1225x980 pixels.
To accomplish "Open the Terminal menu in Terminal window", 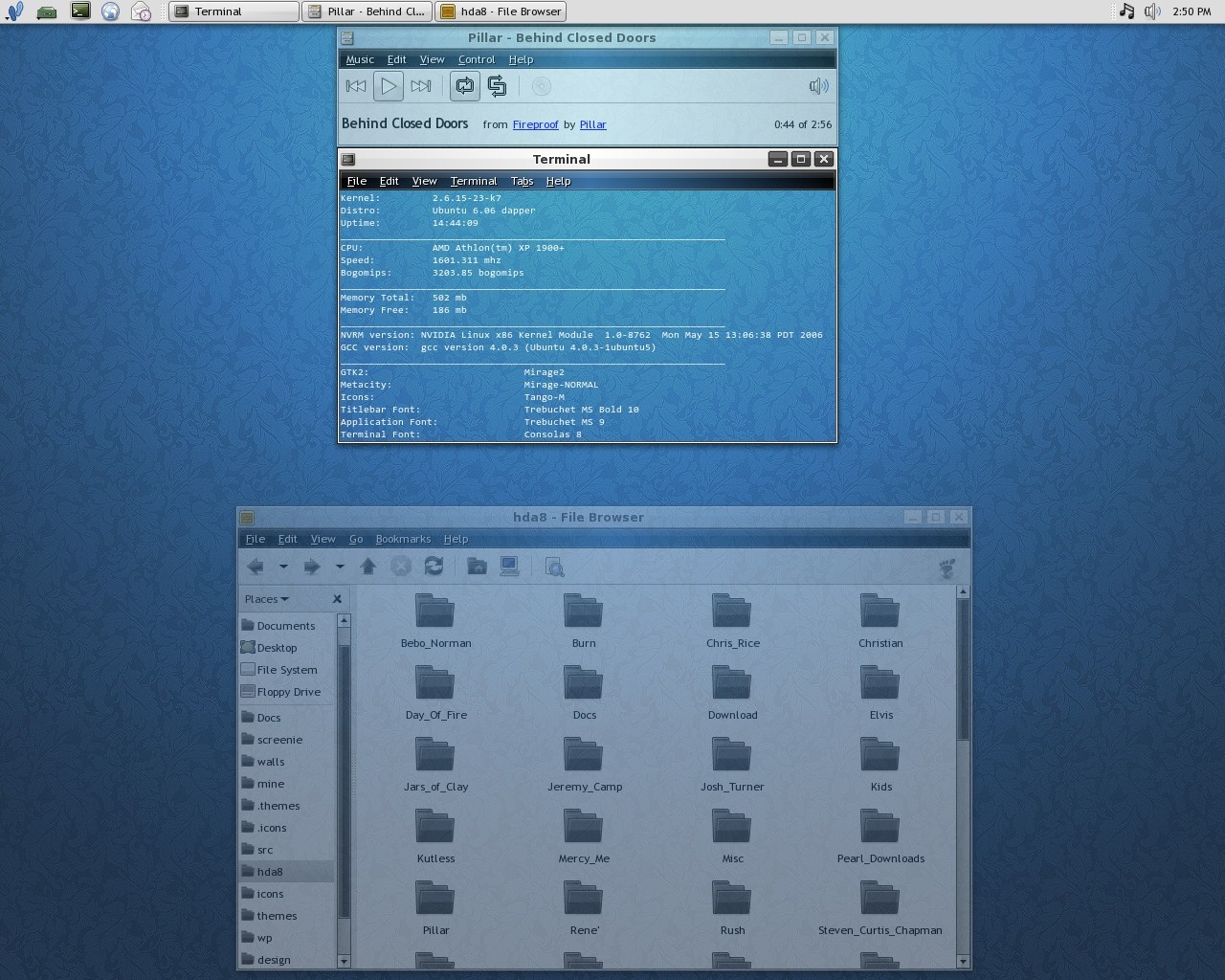I will pyautogui.click(x=474, y=181).
